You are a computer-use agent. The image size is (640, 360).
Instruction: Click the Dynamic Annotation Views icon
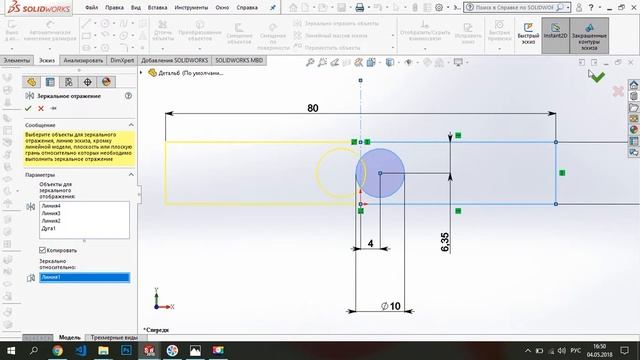click(x=359, y=62)
